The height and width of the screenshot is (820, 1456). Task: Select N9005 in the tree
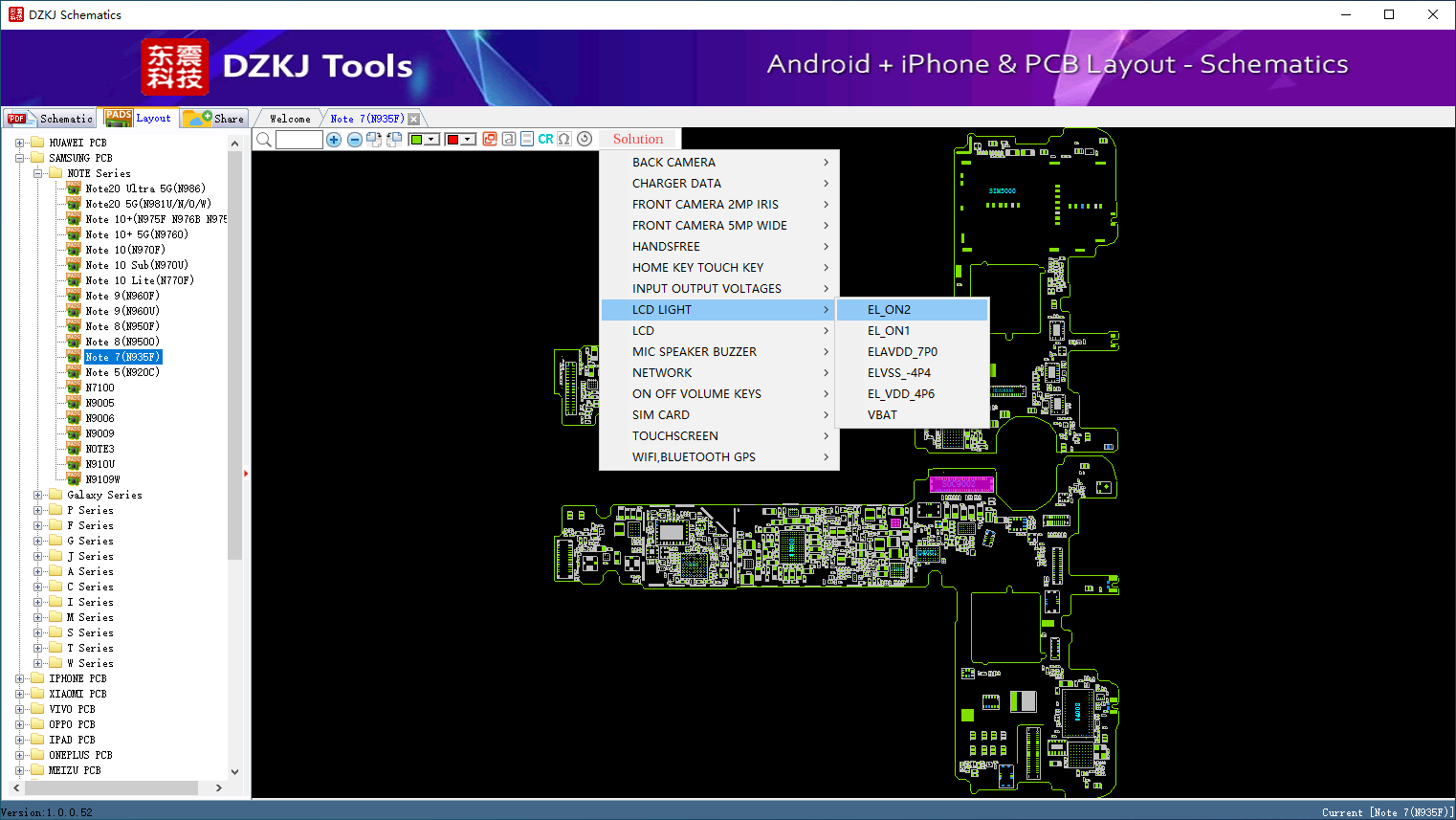99,403
